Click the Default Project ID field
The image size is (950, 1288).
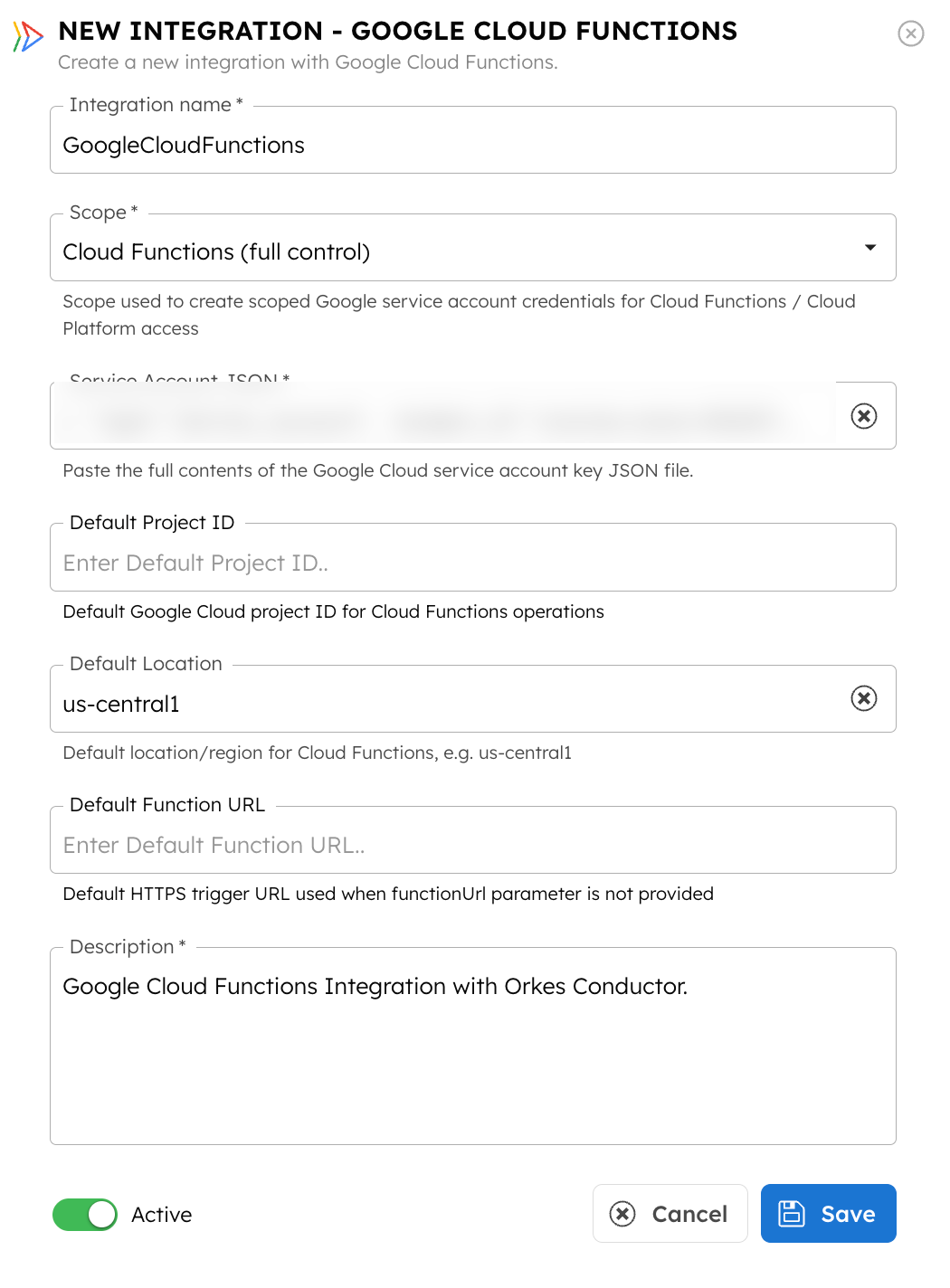tap(472, 558)
